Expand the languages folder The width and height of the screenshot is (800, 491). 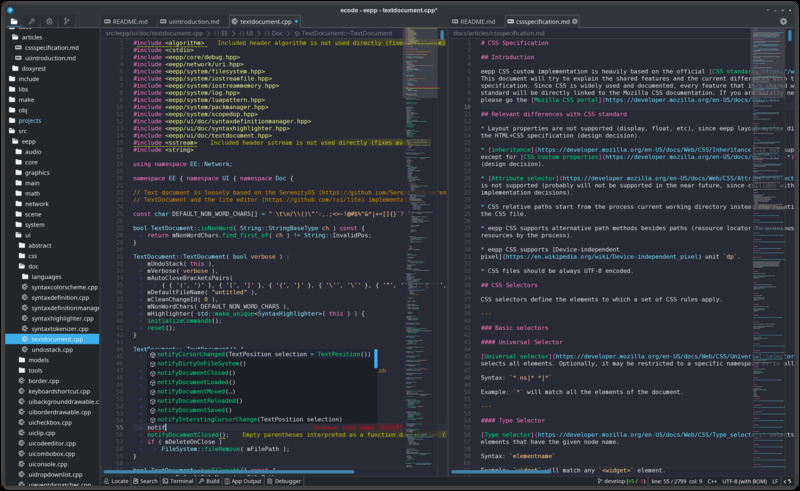point(46,276)
